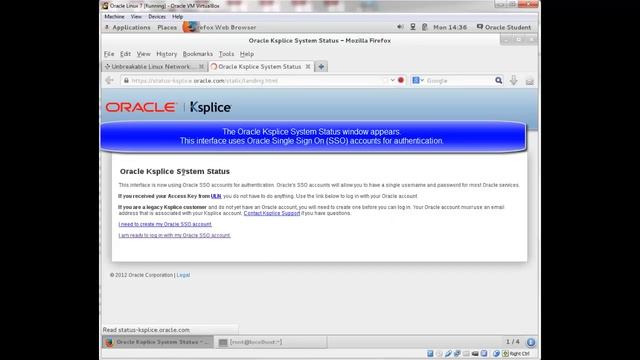Open VirtualBox View menu
The height and width of the screenshot is (360, 640).
136,17
